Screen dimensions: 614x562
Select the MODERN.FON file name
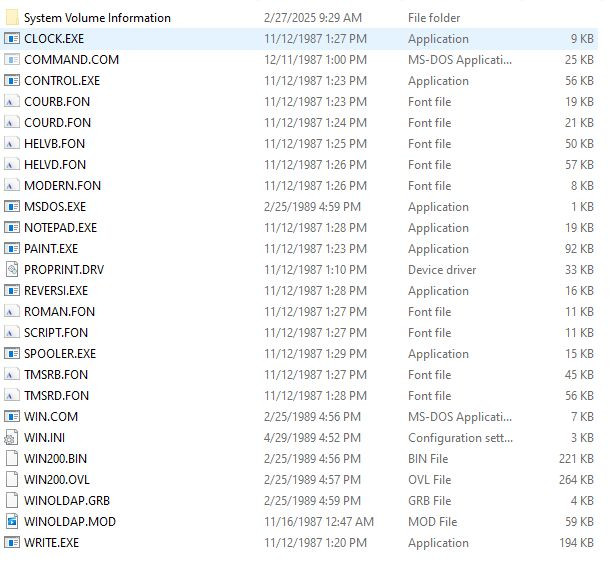pyautogui.click(x=62, y=186)
